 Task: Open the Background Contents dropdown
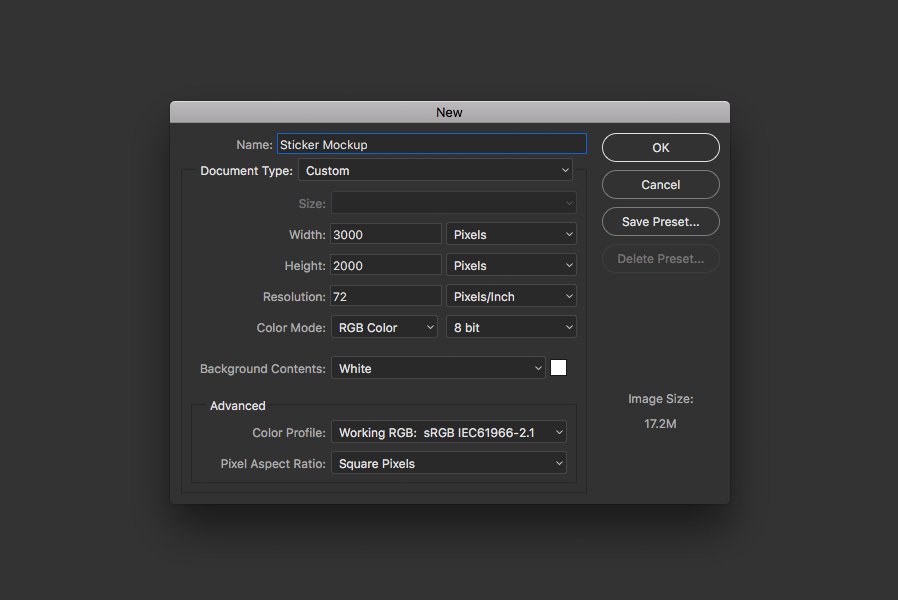click(x=438, y=368)
